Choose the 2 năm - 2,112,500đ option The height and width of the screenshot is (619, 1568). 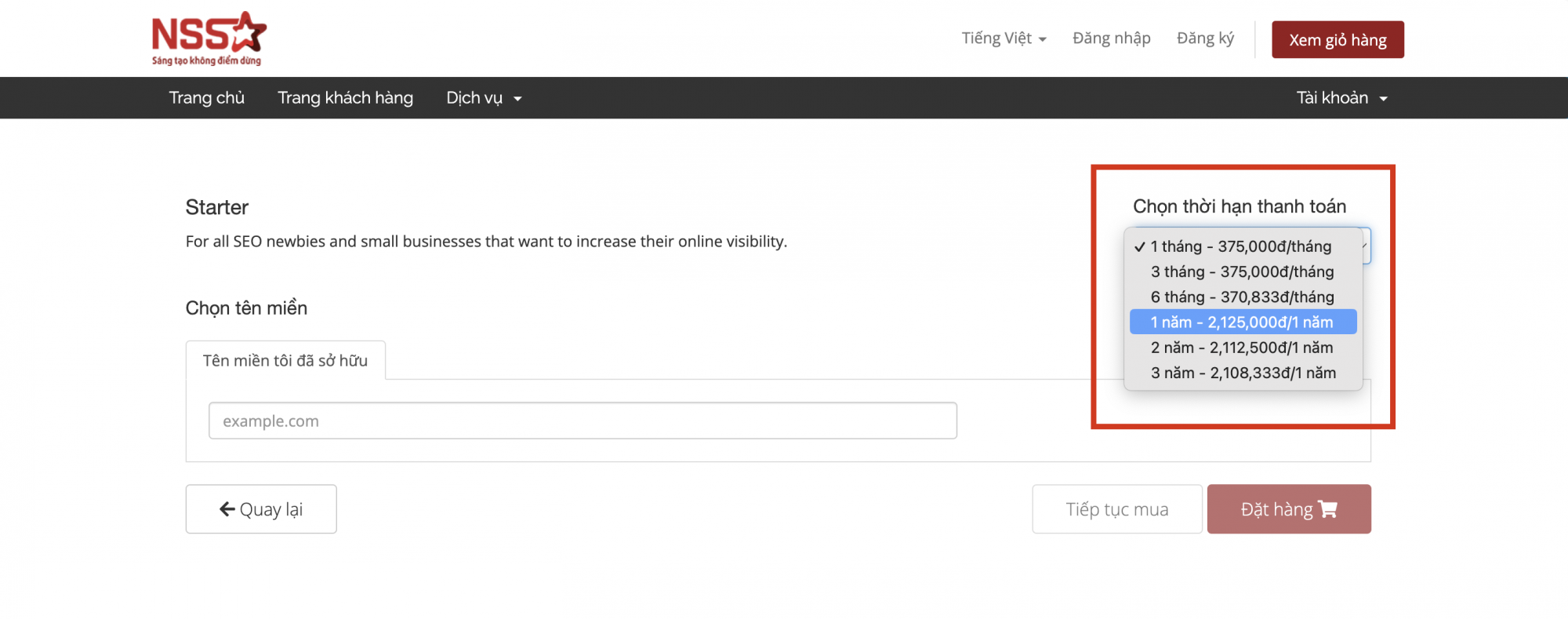[x=1242, y=348]
